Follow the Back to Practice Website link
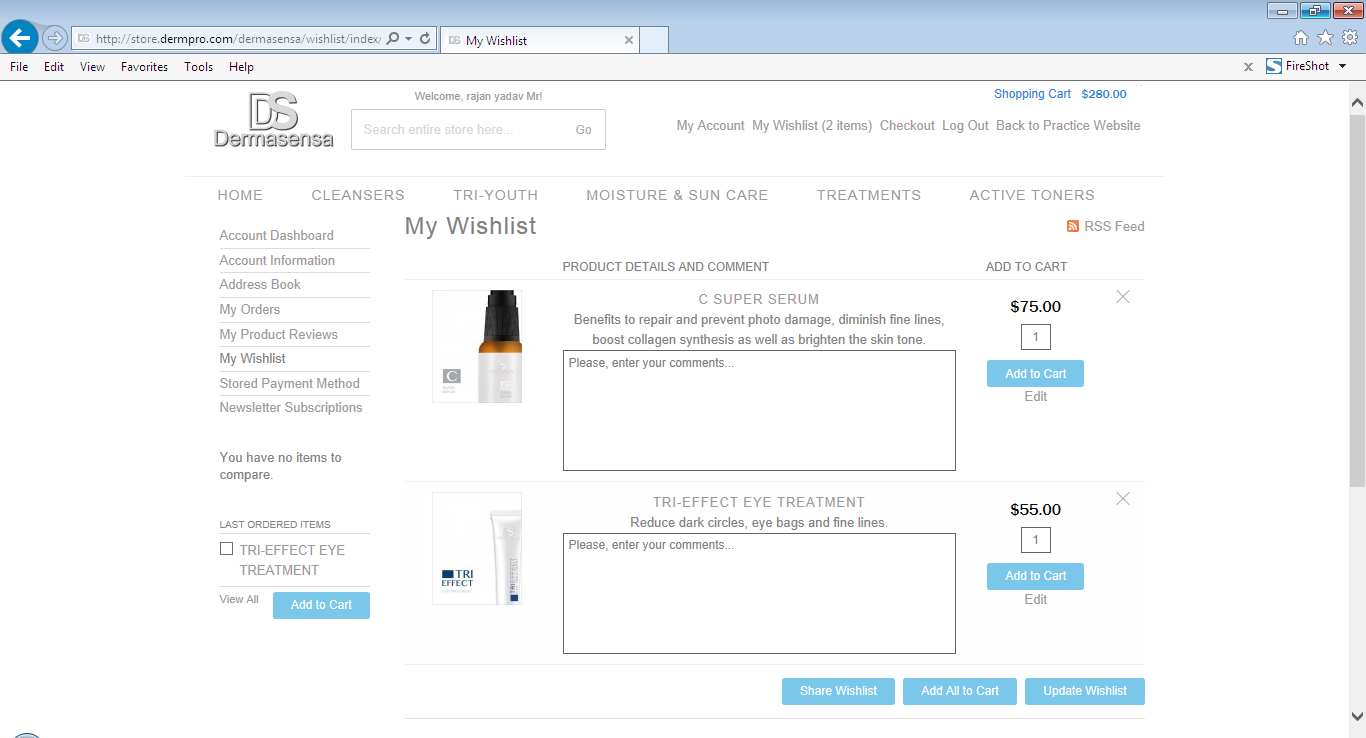Image resolution: width=1366 pixels, height=738 pixels. [x=1068, y=126]
